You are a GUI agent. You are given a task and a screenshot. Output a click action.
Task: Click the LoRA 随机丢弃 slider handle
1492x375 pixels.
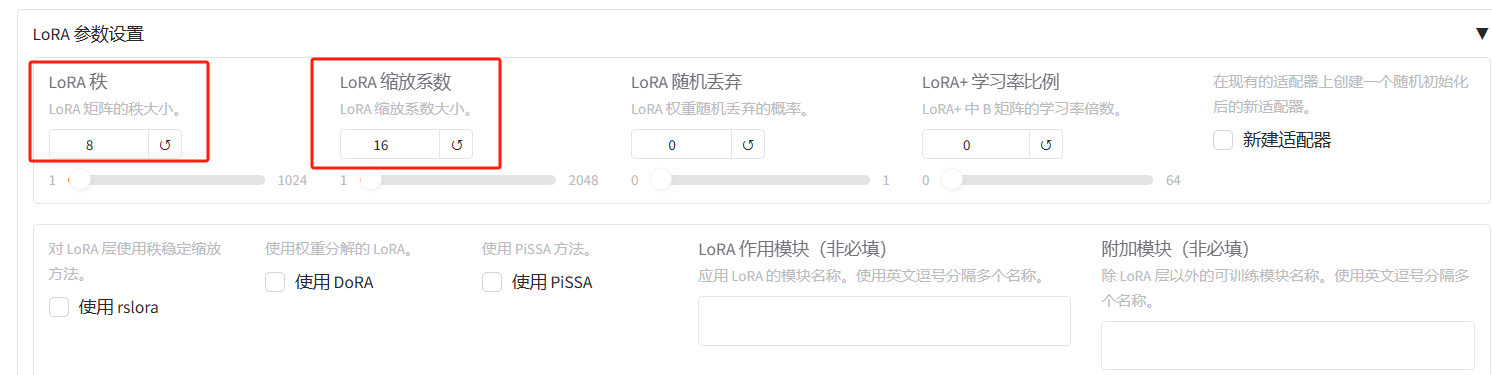coord(661,181)
